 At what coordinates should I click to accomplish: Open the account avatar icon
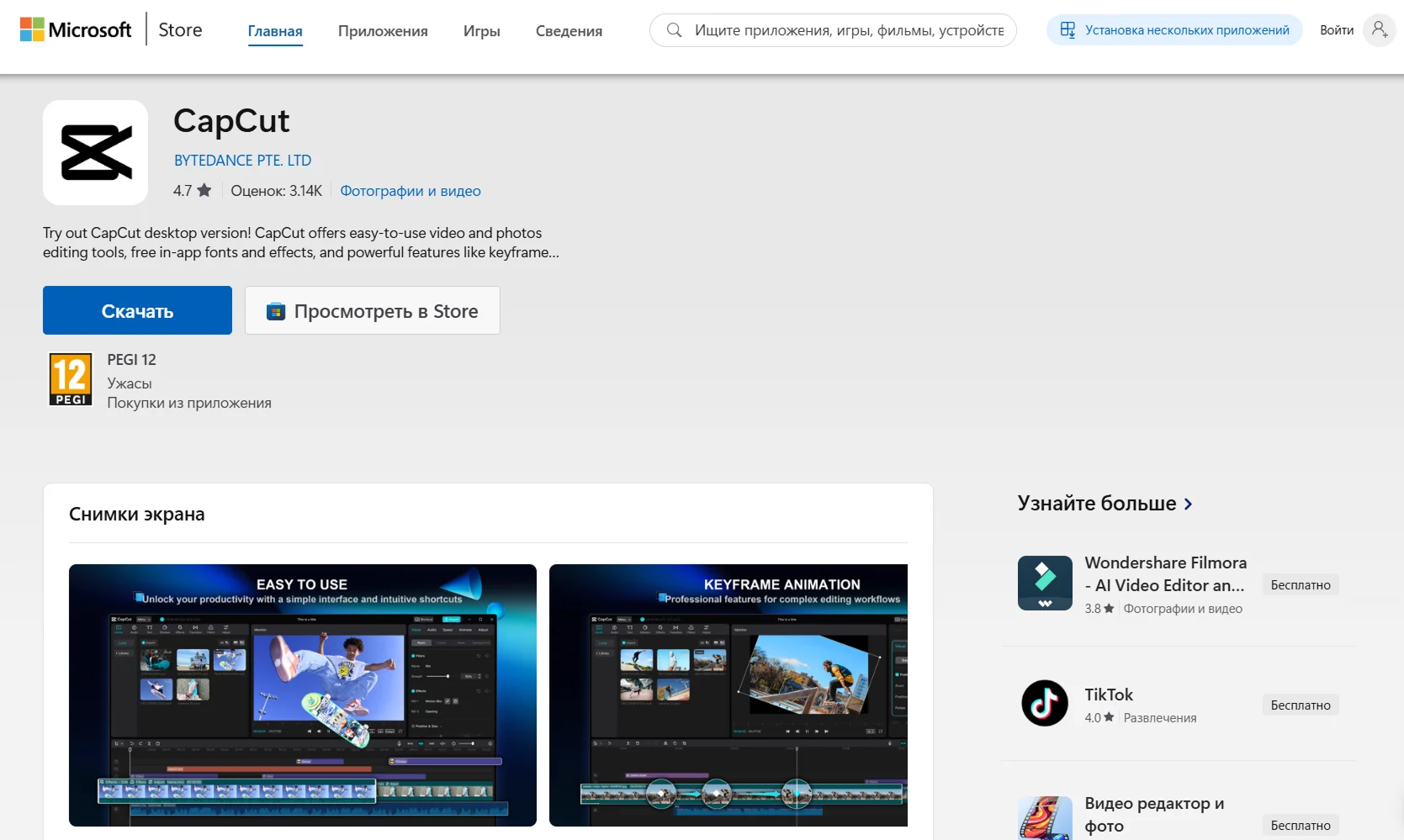click(1380, 30)
